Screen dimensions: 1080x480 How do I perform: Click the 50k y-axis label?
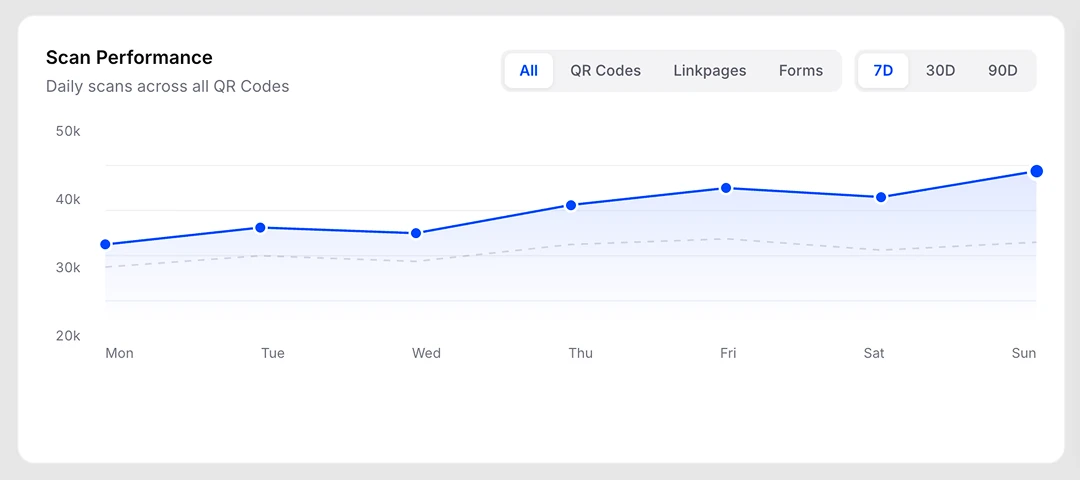click(68, 131)
